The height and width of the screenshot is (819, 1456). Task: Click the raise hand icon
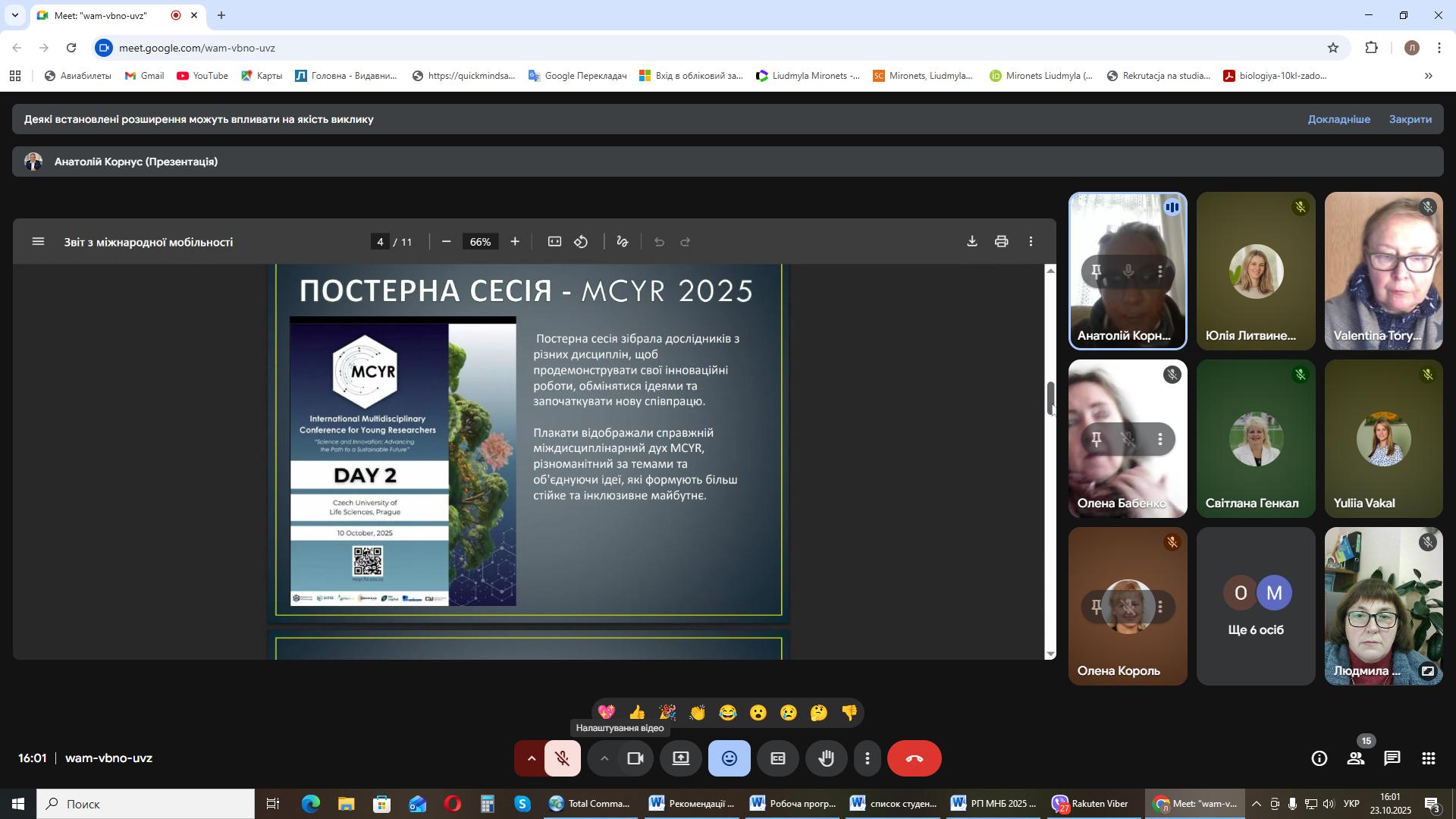pyautogui.click(x=826, y=758)
